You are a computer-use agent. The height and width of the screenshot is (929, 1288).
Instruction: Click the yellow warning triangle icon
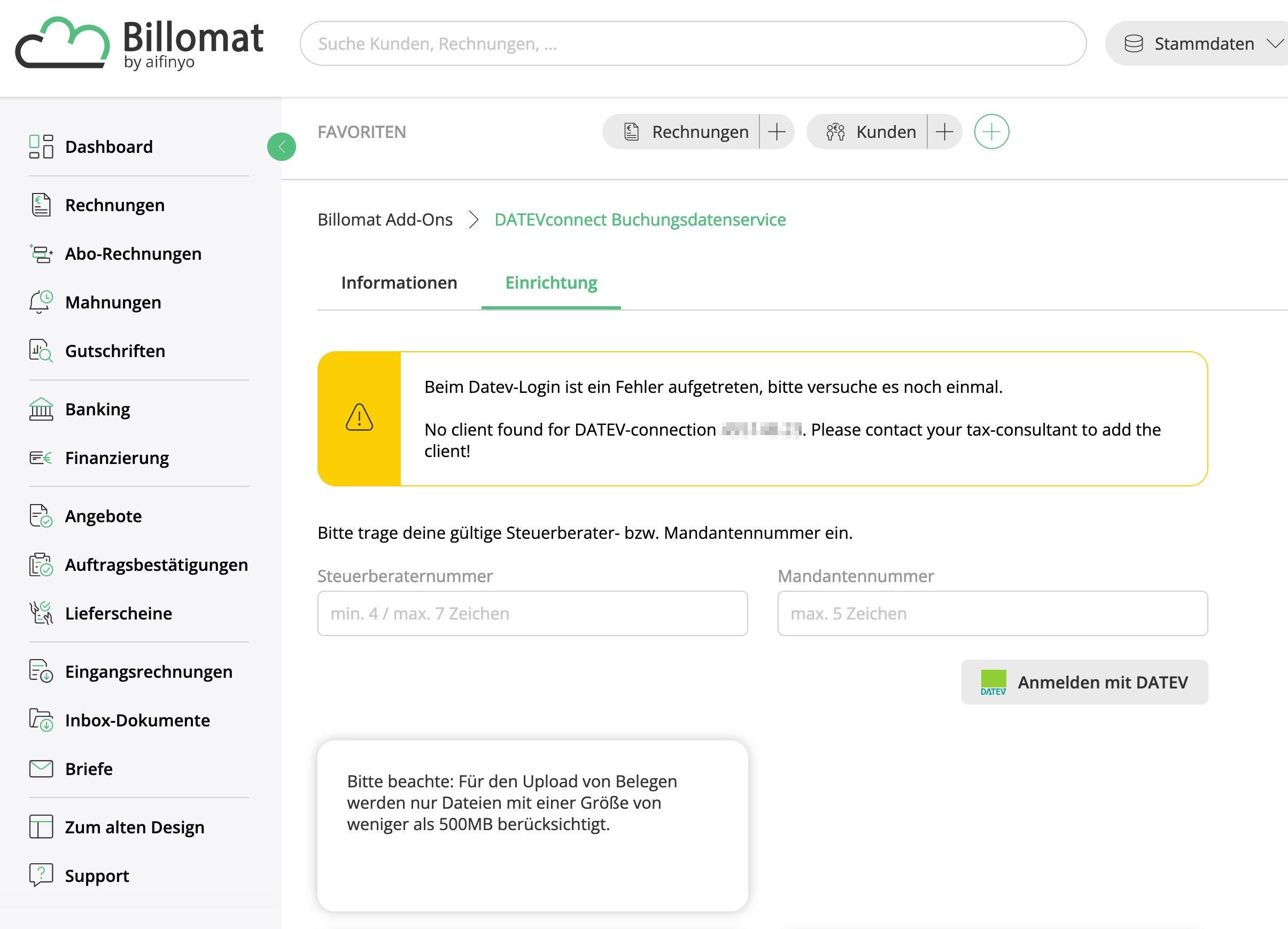pos(360,418)
